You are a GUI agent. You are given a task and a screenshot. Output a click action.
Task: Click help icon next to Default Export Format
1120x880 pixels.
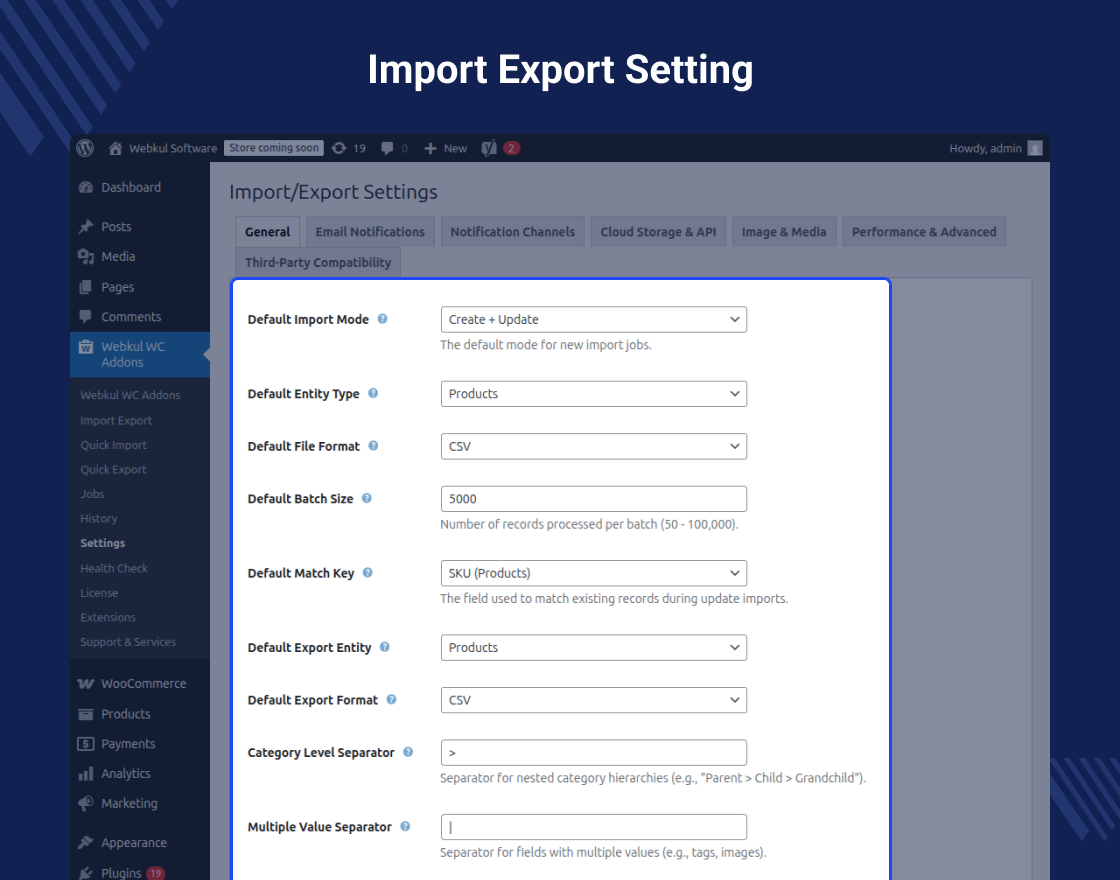391,700
